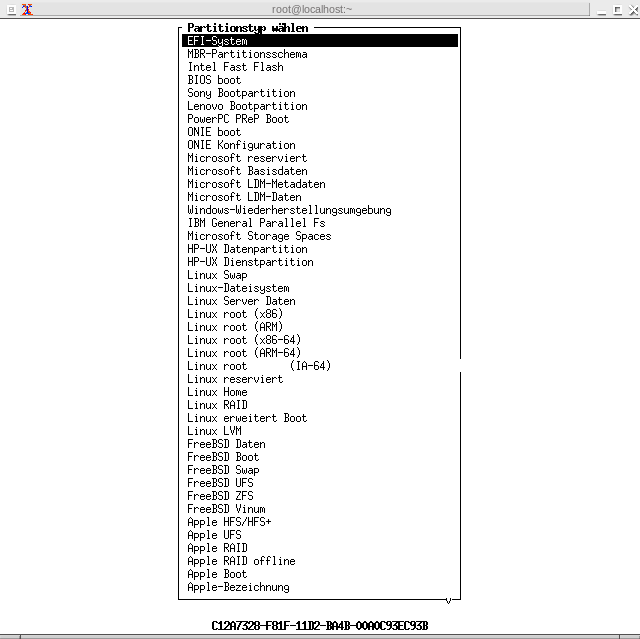The image size is (640, 639).
Task: Select FreeBSD Boot entry
Action: tap(223, 457)
